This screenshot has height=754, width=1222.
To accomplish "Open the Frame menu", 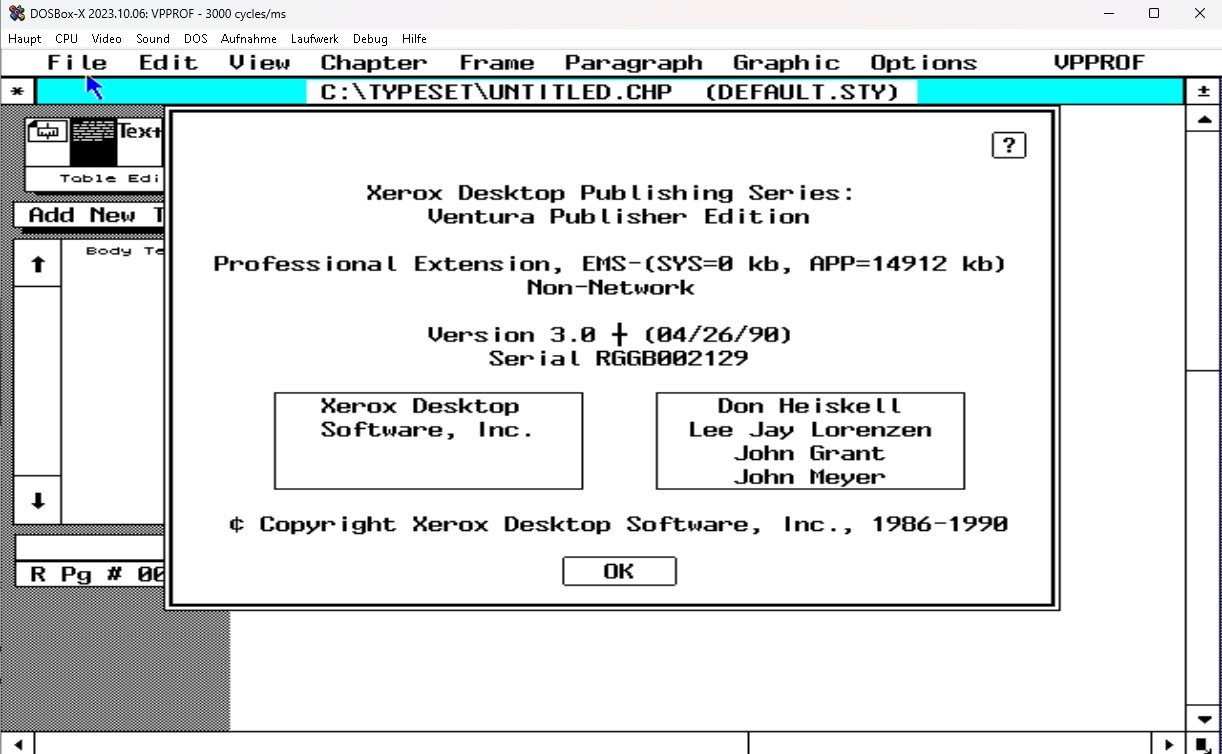I will tap(497, 62).
